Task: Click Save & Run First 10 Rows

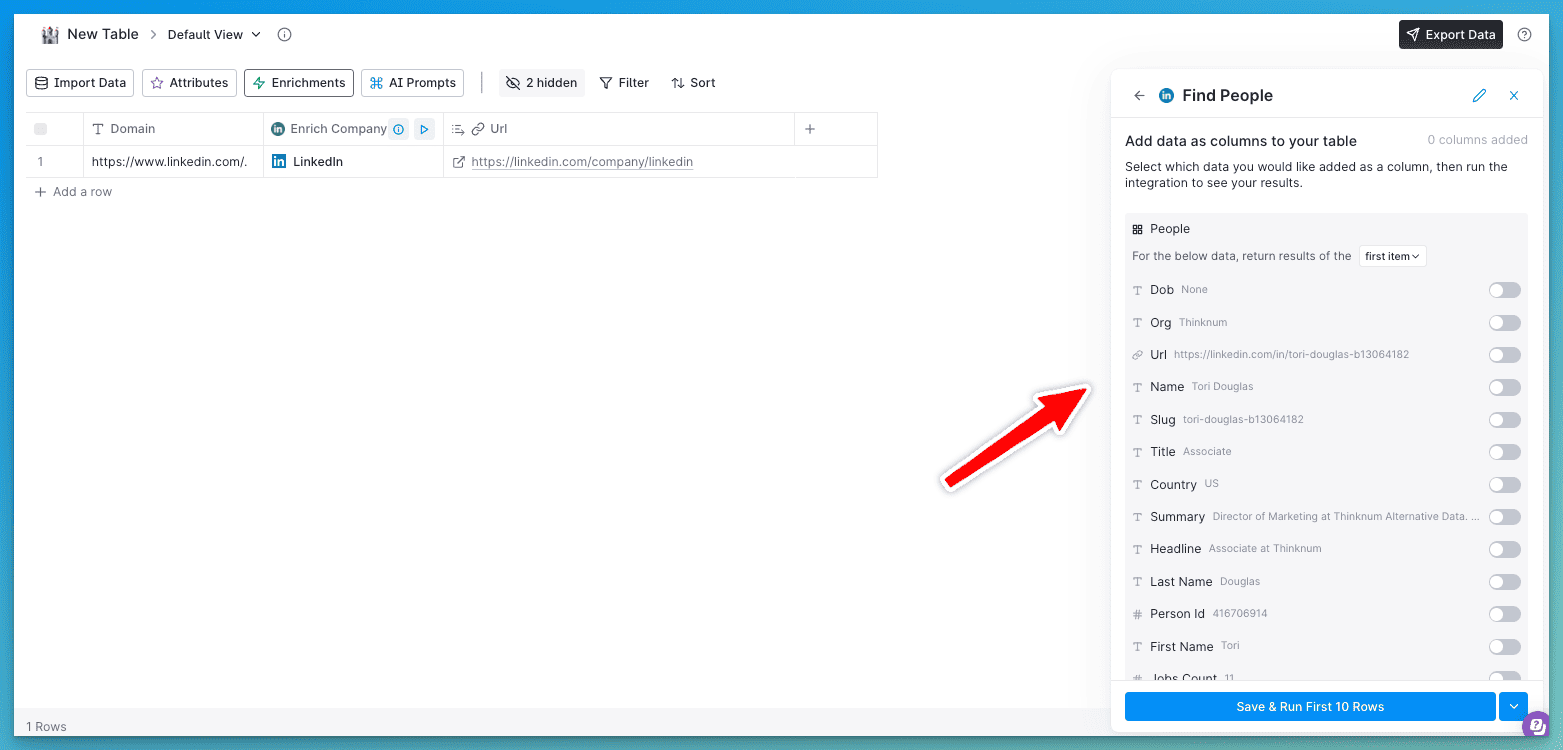Action: point(1310,707)
